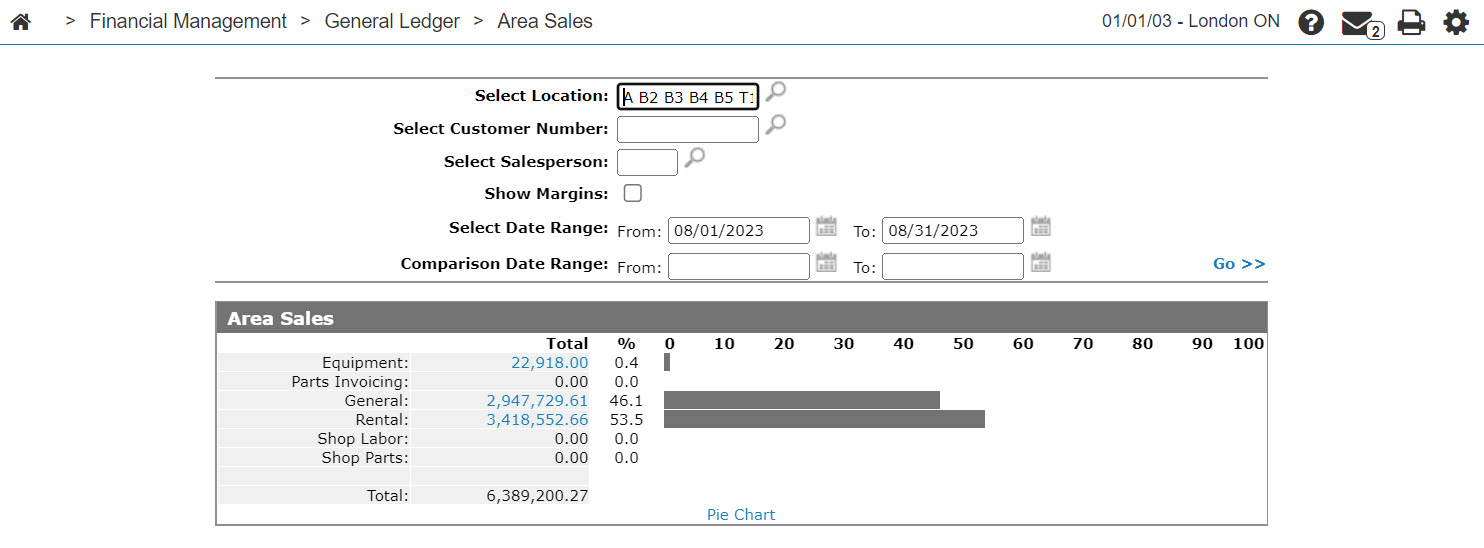Click the Salesperson search magnifier
Image resolution: width=1484 pixels, height=548 pixels.
coord(694,158)
